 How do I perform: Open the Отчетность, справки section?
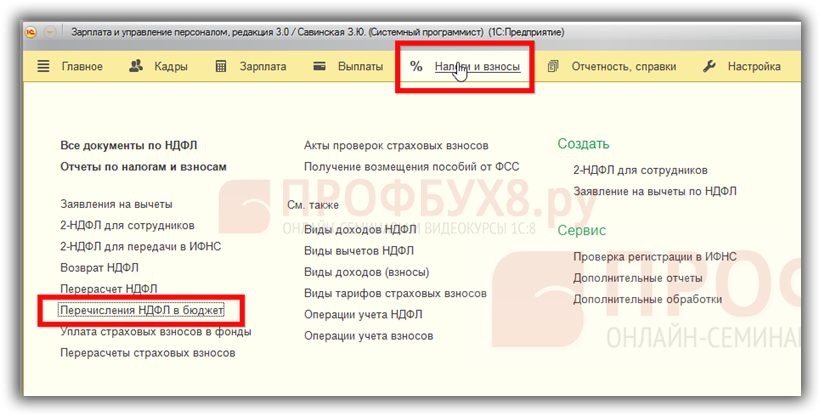624,66
